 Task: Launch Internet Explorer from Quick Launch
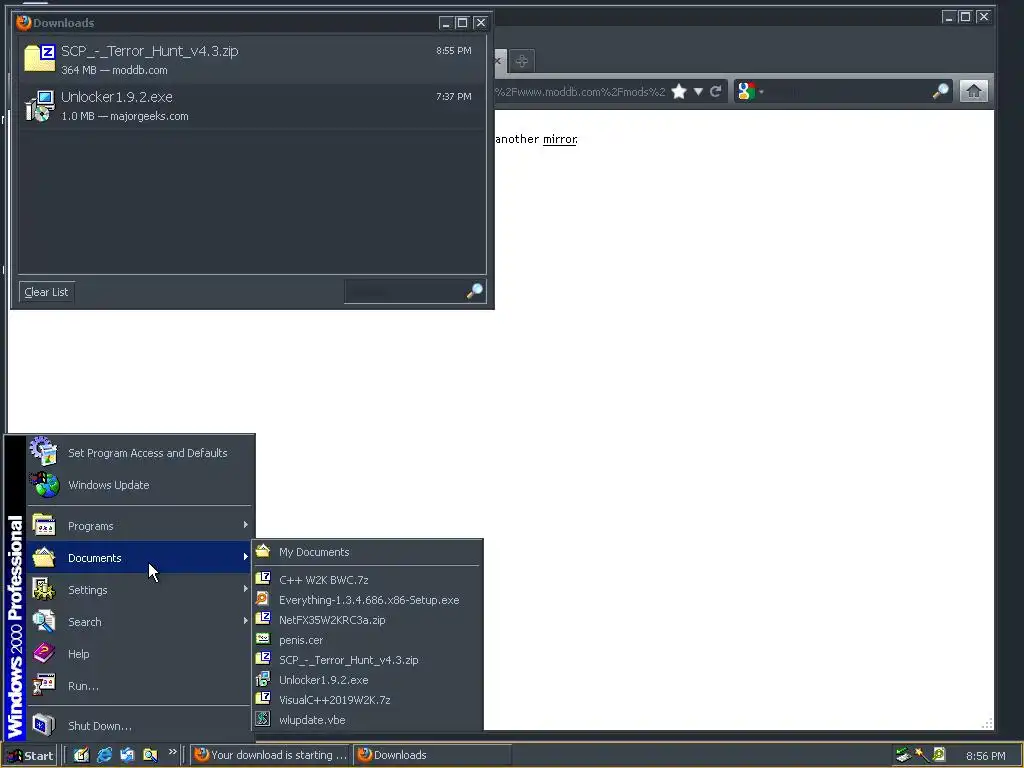104,755
